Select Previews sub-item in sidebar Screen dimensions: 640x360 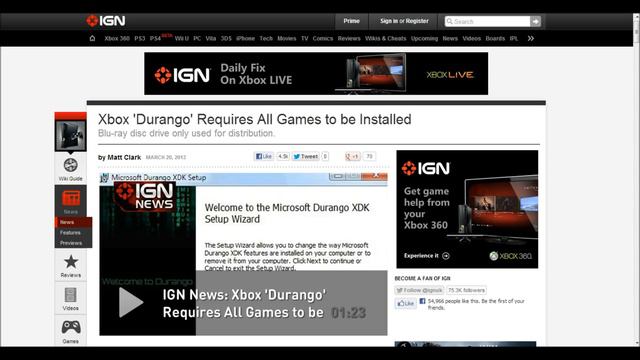(73, 243)
